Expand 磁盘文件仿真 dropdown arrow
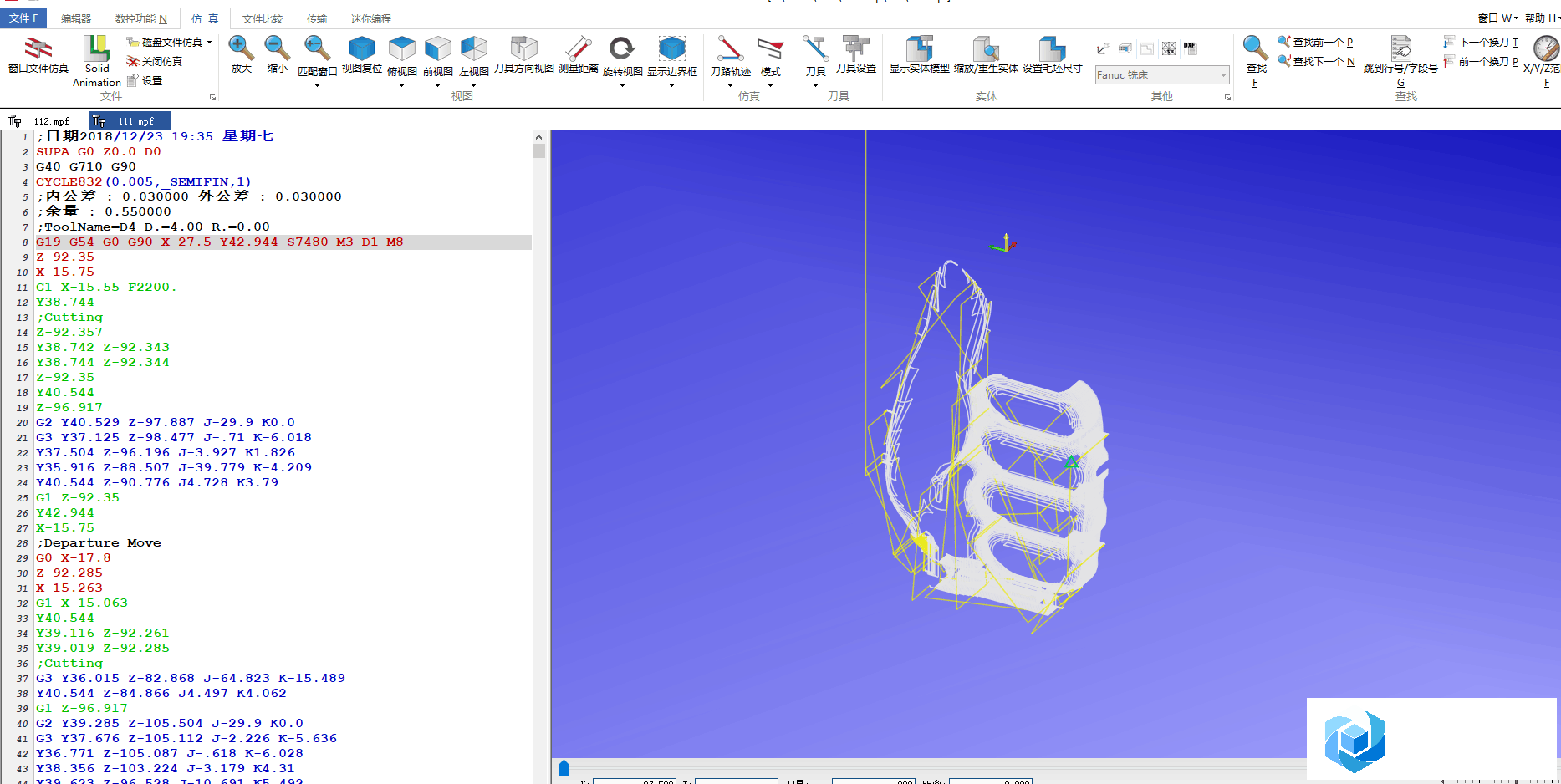The width and height of the screenshot is (1561, 784). 209,42
